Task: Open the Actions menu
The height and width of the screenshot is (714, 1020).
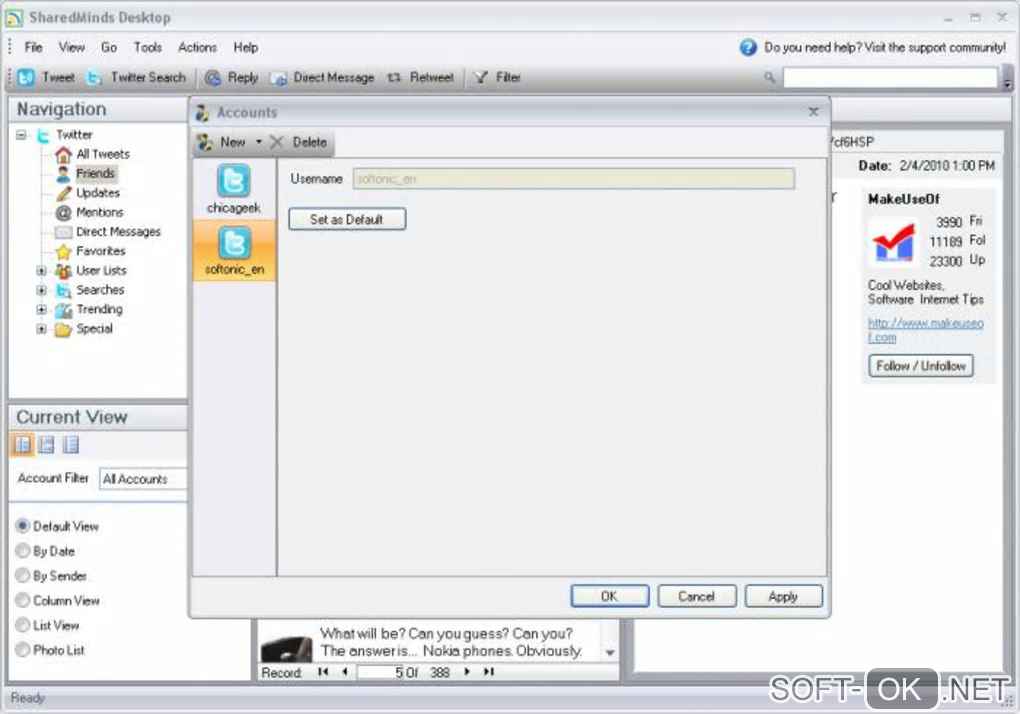Action: [197, 47]
